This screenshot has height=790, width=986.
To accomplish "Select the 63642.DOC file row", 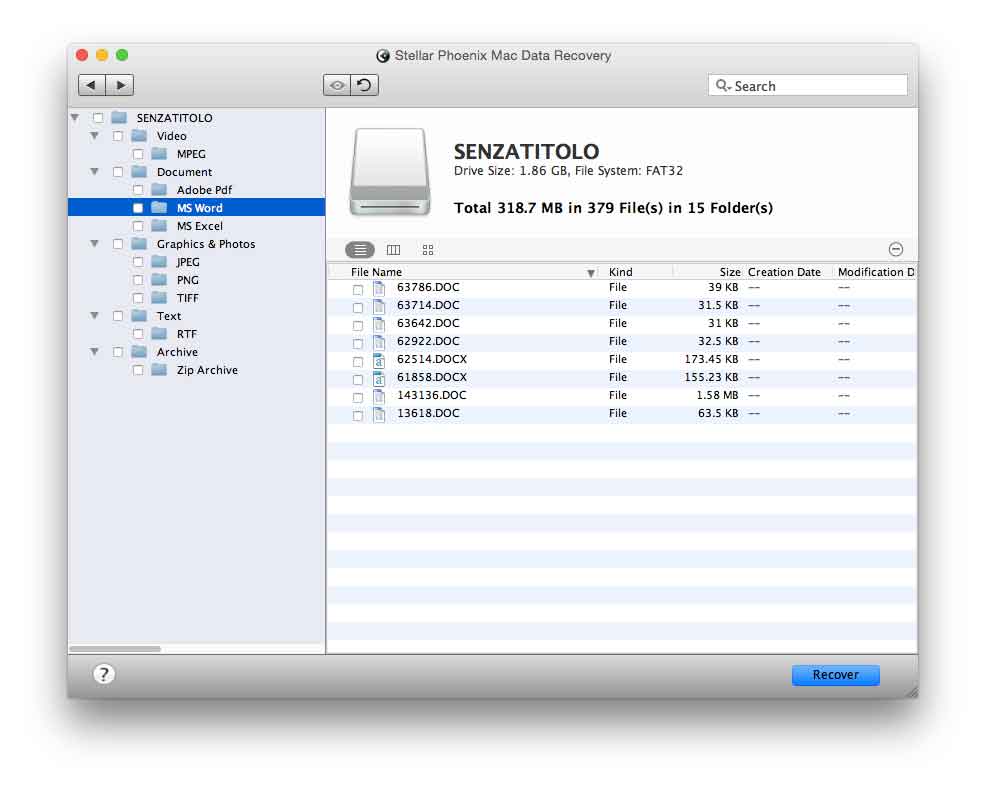I will click(x=621, y=323).
